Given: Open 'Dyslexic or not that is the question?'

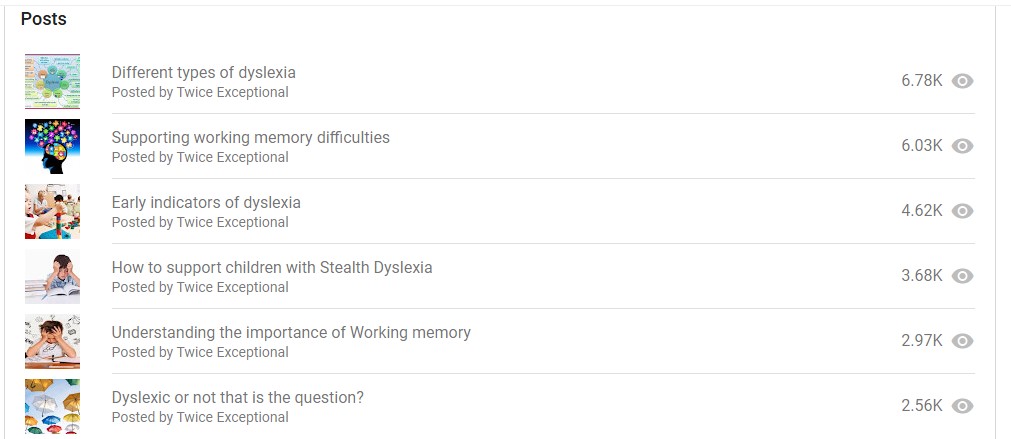Looking at the screenshot, I should pos(237,397).
